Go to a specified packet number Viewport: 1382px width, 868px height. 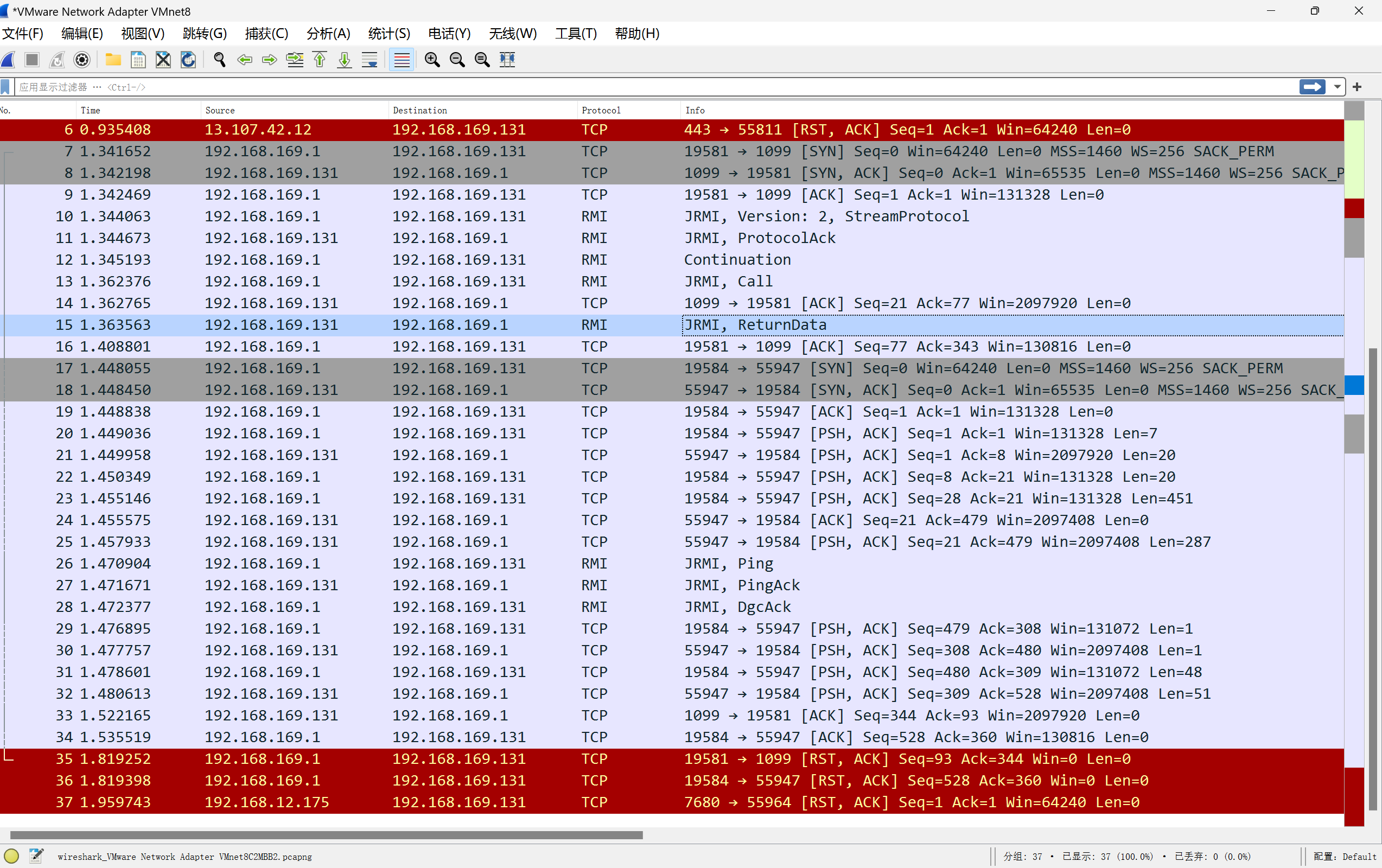point(295,60)
